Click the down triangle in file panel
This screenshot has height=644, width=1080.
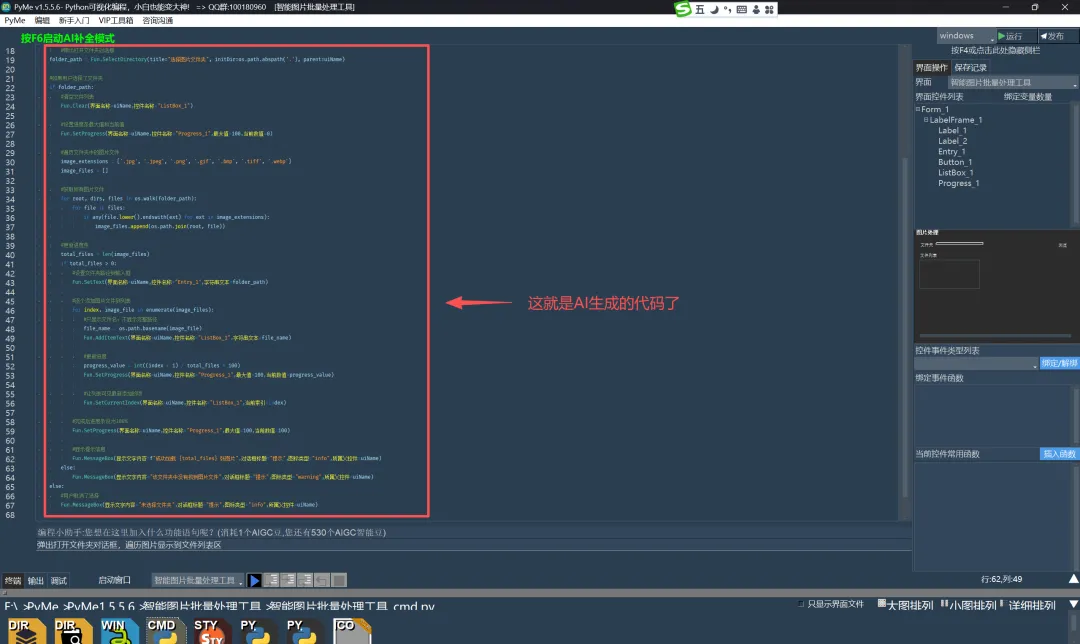pyautogui.click(x=1073, y=604)
